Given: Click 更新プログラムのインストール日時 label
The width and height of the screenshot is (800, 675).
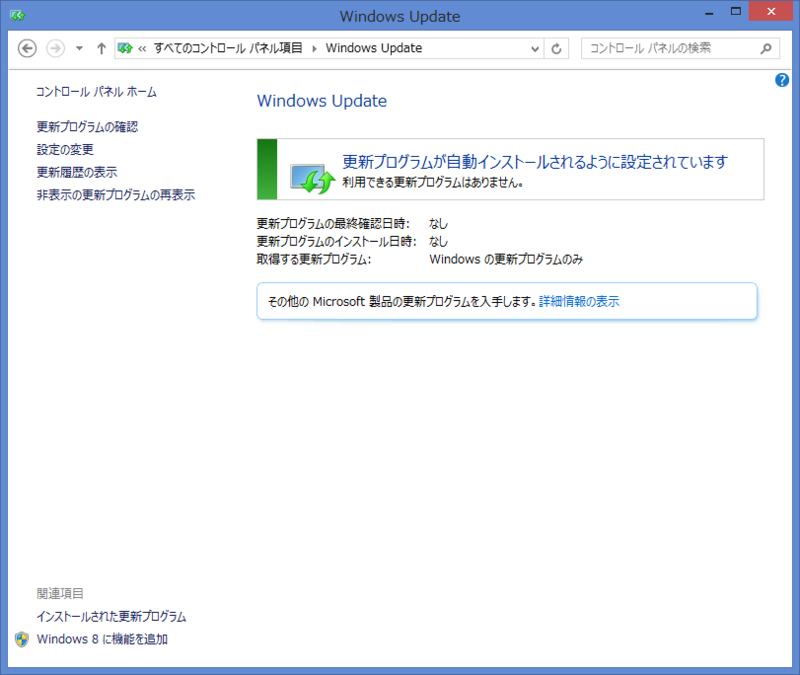Looking at the screenshot, I should tap(336, 241).
